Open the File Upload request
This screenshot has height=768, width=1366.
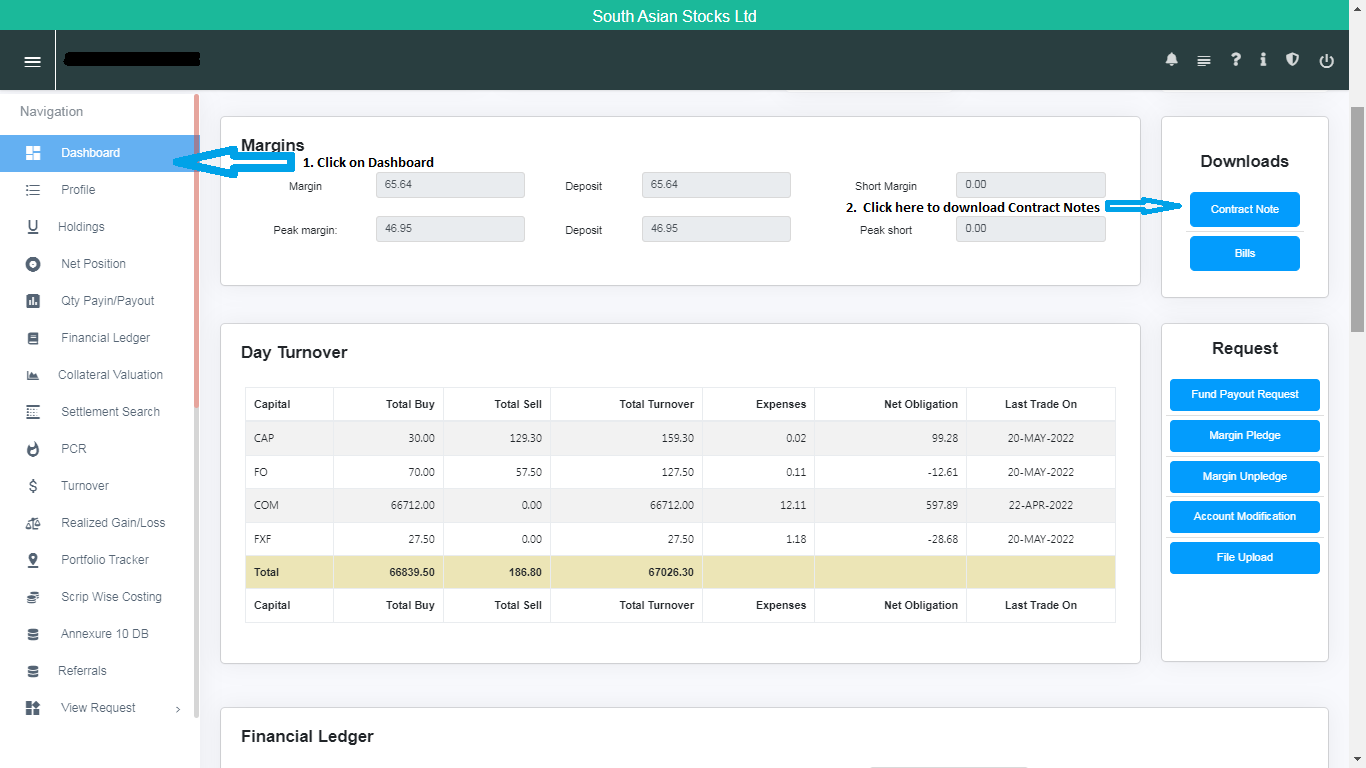tap(1244, 557)
